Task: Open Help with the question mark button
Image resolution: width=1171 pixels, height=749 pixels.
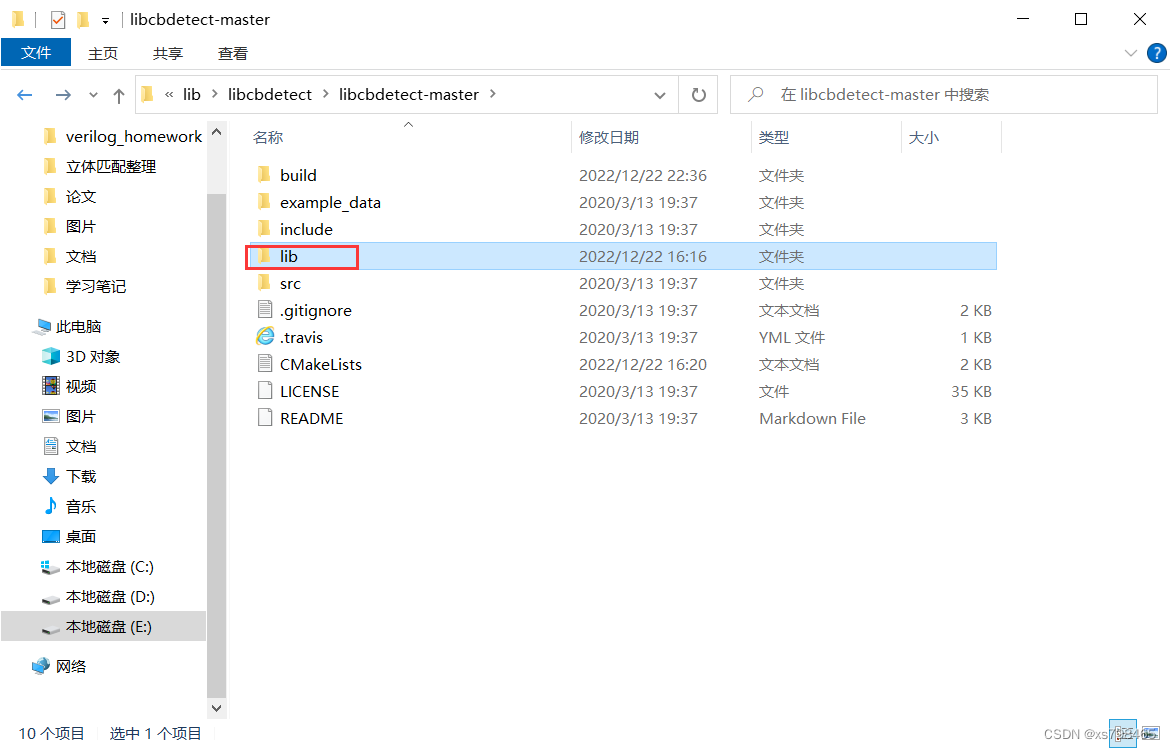Action: [1158, 52]
